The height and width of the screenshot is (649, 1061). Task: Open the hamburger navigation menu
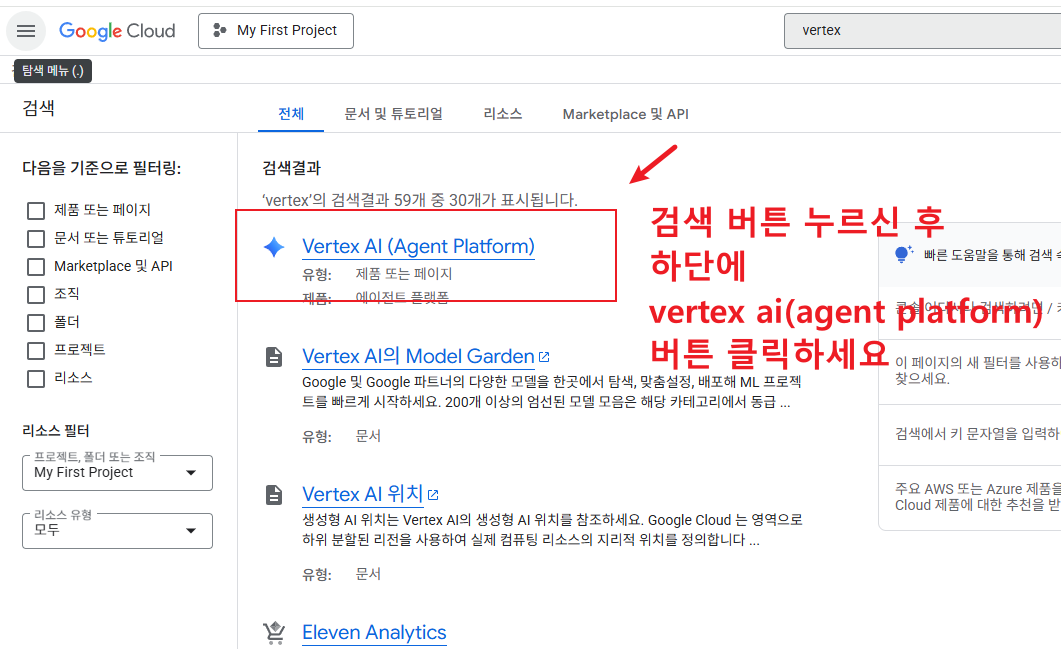click(x=26, y=31)
